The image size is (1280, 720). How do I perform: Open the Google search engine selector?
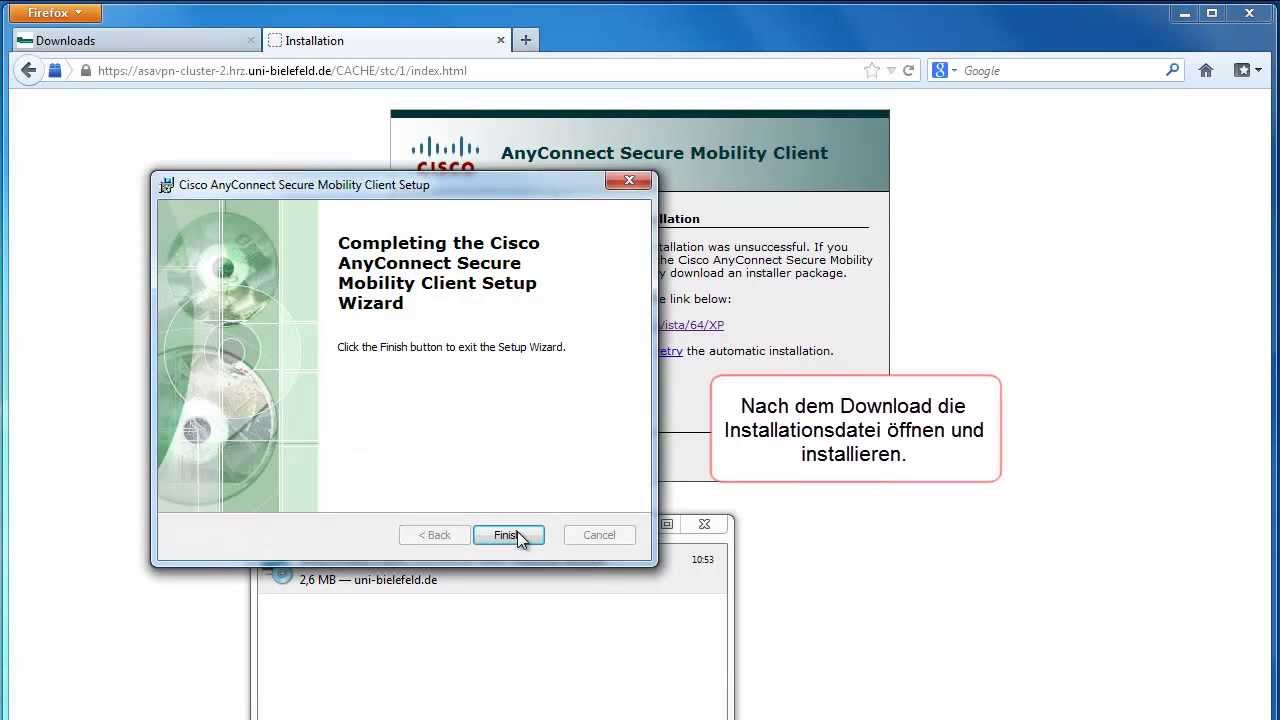click(945, 70)
